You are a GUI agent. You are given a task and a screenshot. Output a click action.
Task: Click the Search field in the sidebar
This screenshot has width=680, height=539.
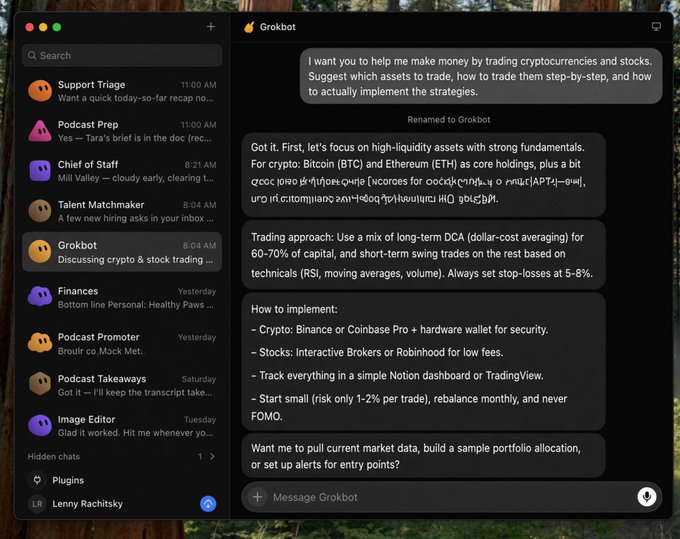click(x=122, y=56)
